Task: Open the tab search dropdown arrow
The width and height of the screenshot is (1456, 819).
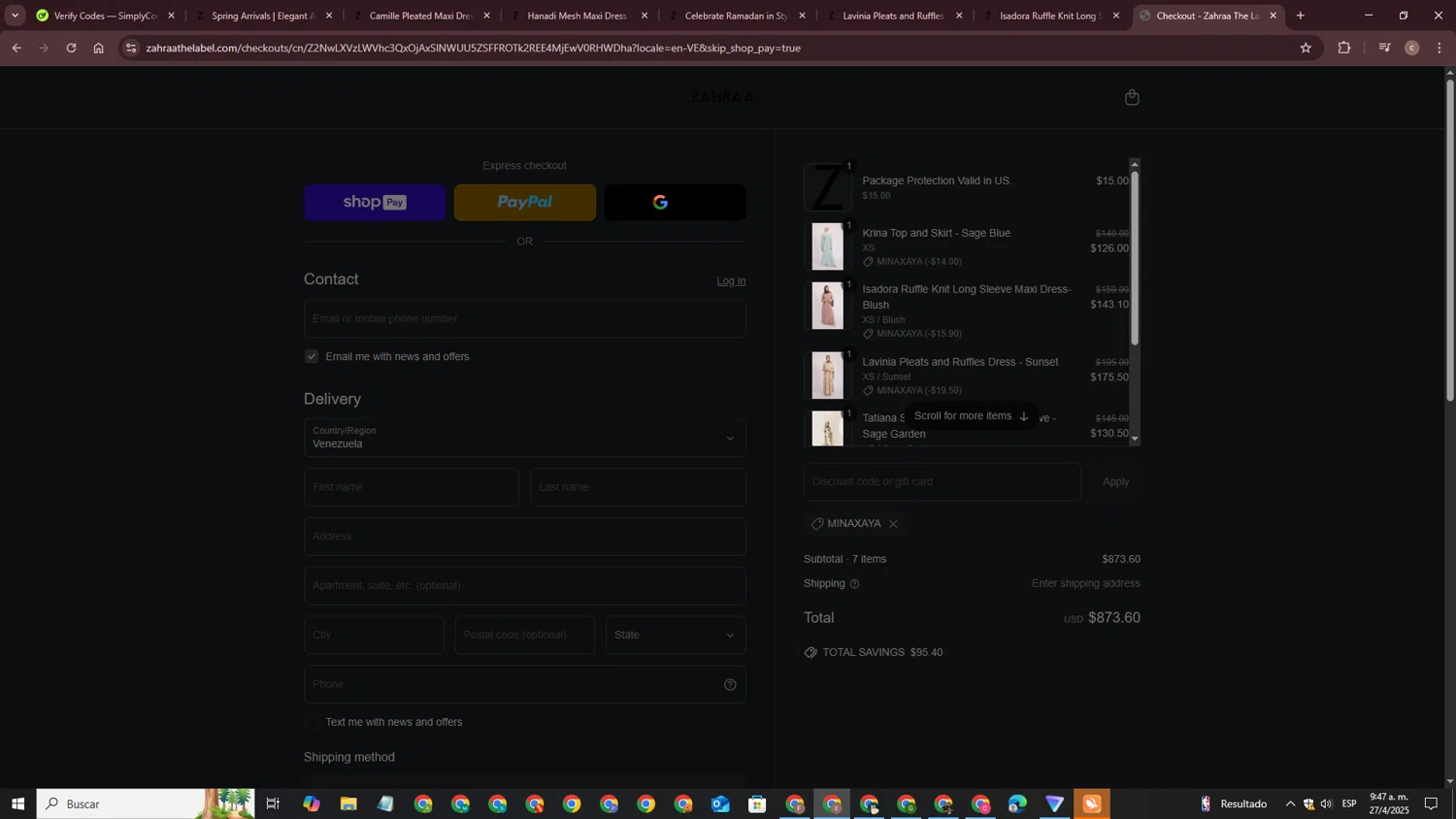Action: point(15,16)
